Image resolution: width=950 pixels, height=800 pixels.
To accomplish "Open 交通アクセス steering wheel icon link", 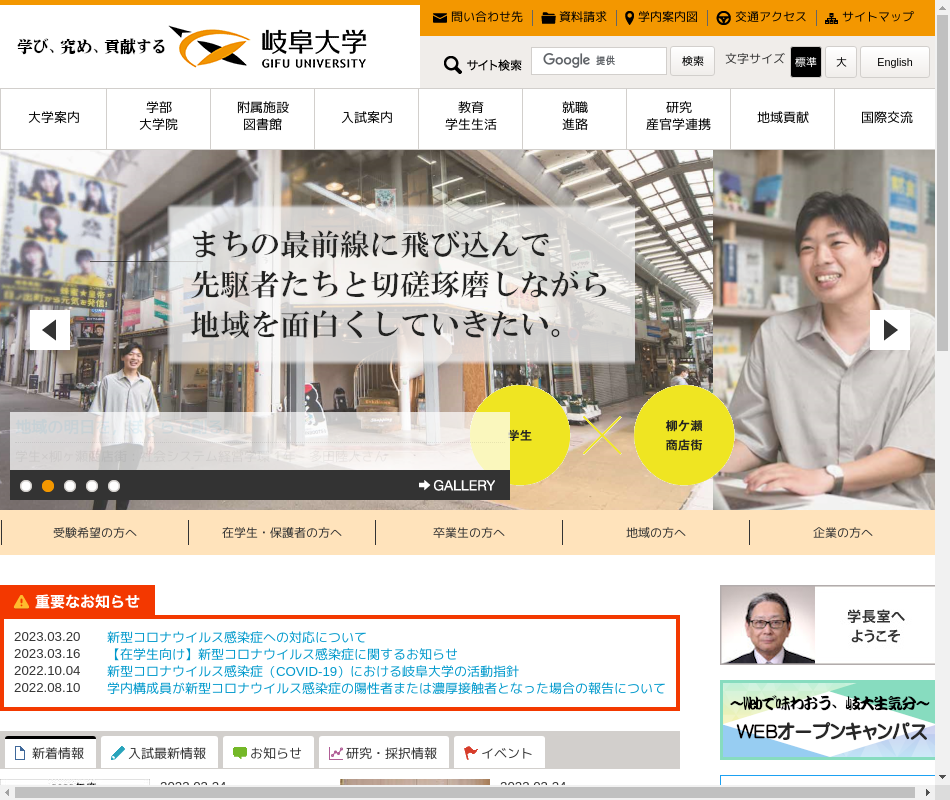I will point(723,18).
